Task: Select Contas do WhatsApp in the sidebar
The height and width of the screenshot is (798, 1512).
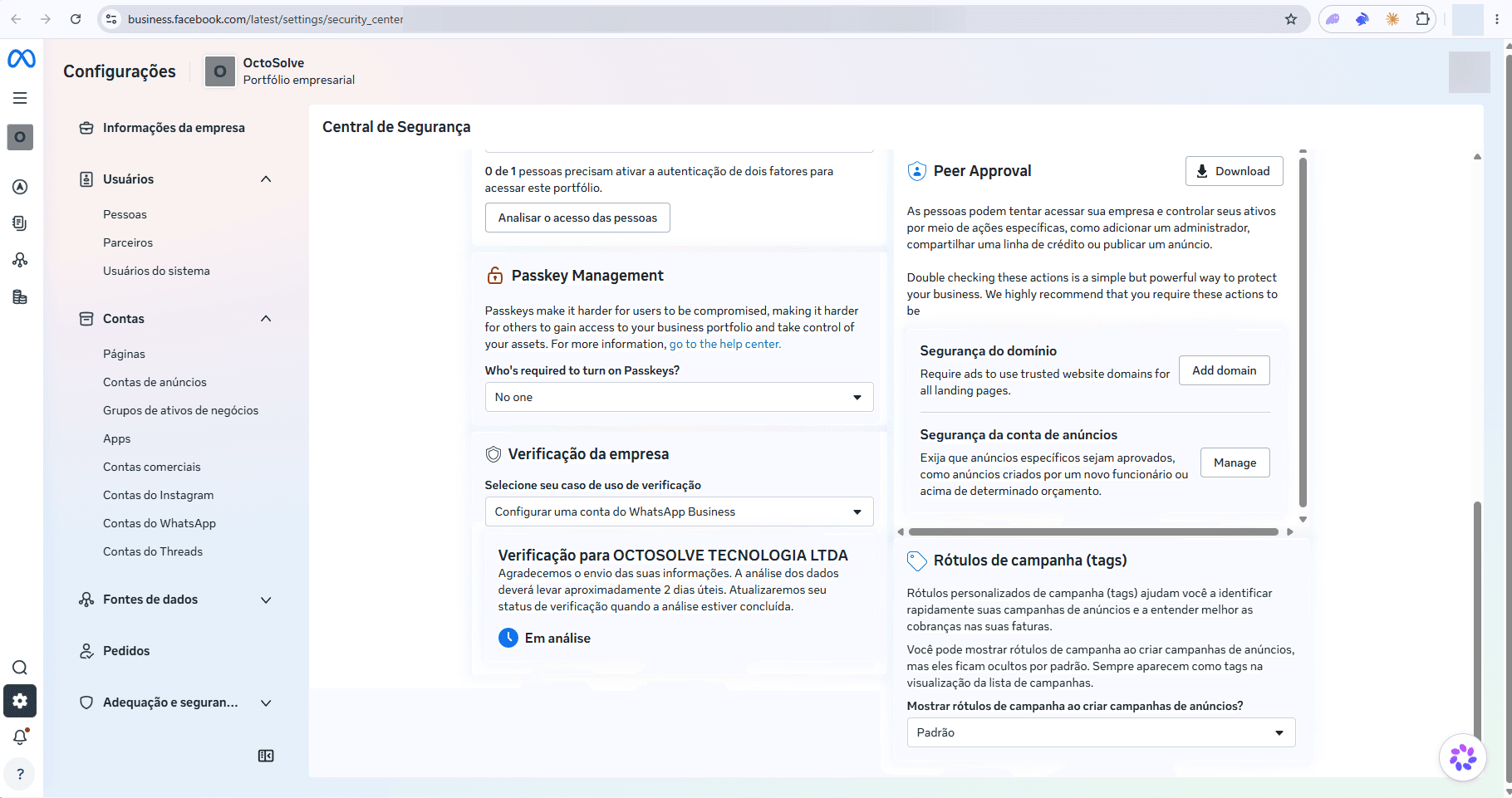Action: pyautogui.click(x=160, y=523)
